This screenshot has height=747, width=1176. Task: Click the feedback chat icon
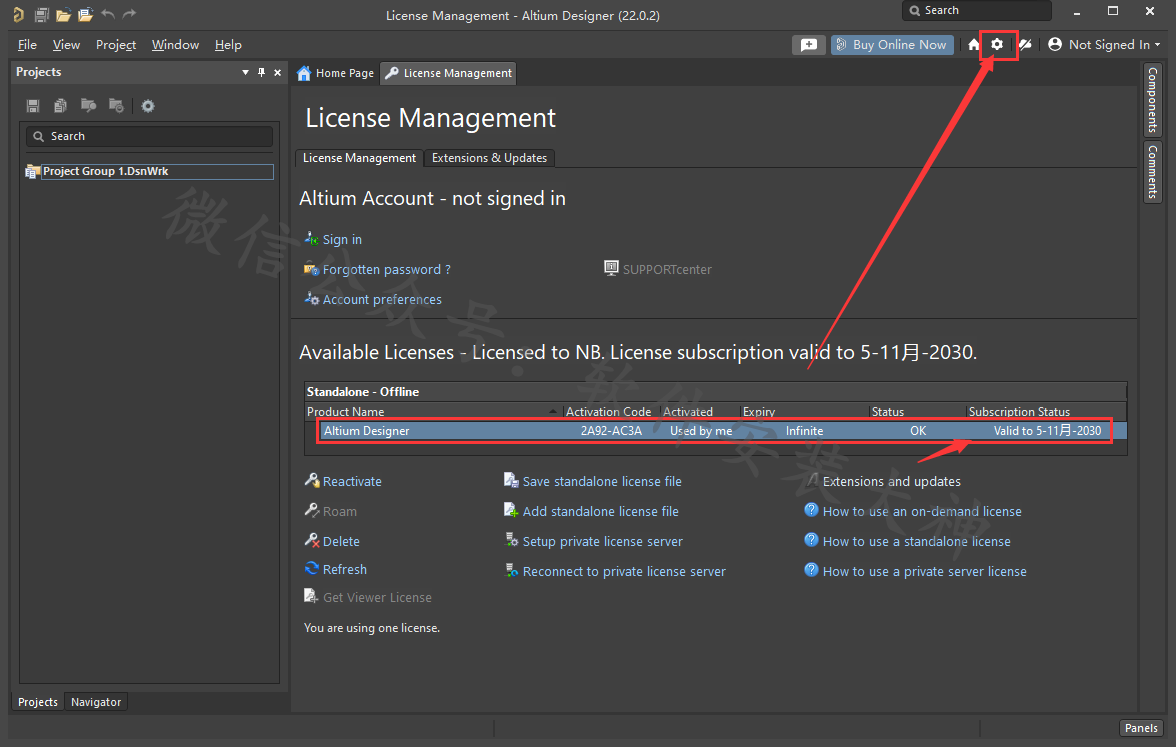808,45
